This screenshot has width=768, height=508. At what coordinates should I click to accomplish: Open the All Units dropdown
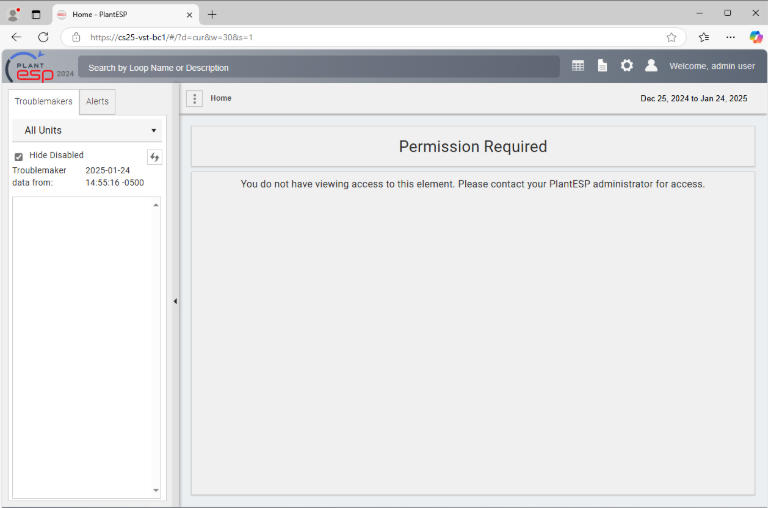pos(87,130)
